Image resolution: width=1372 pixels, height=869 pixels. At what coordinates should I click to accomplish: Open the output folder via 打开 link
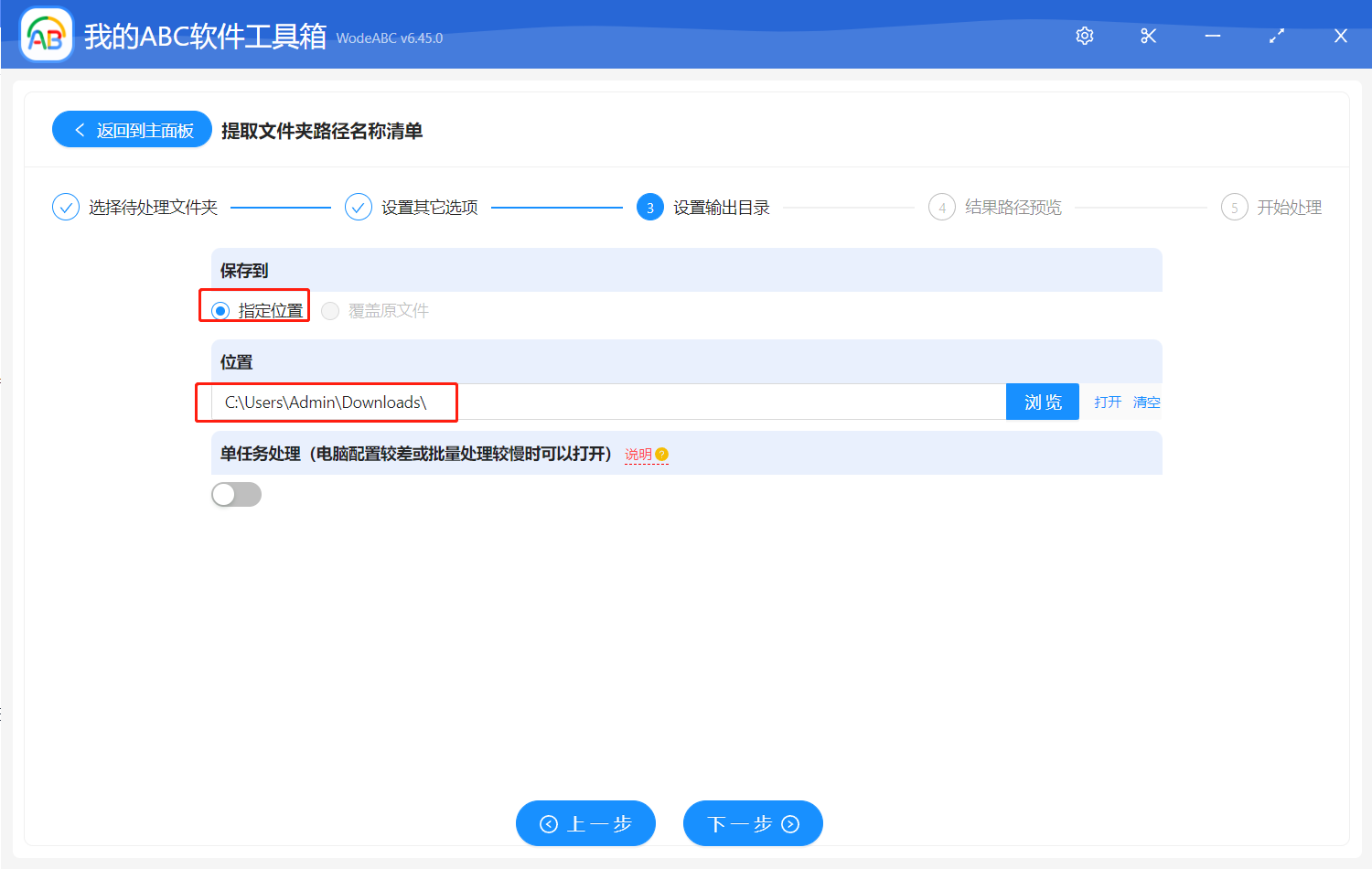1107,402
